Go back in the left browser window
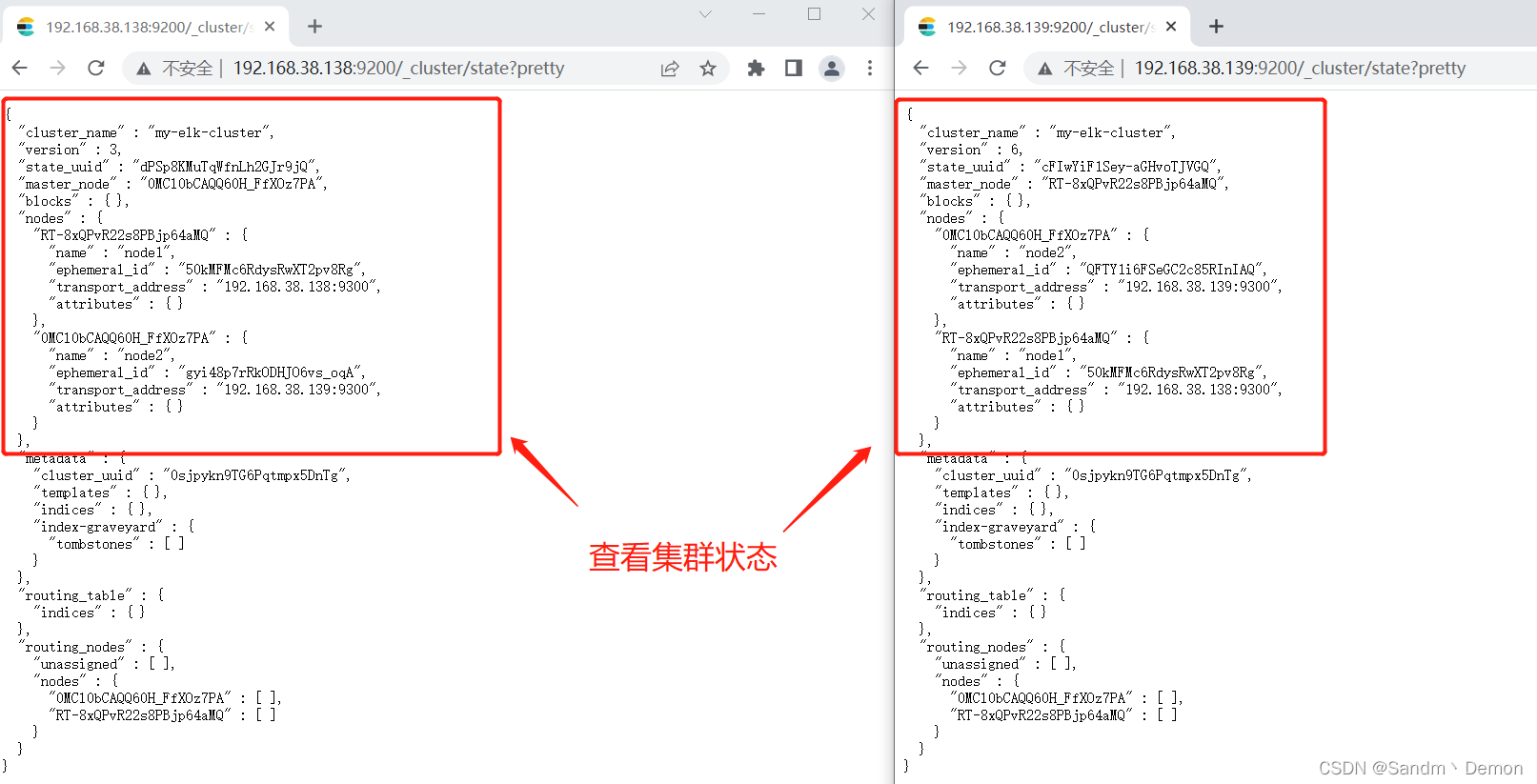1537x784 pixels. click(x=20, y=68)
